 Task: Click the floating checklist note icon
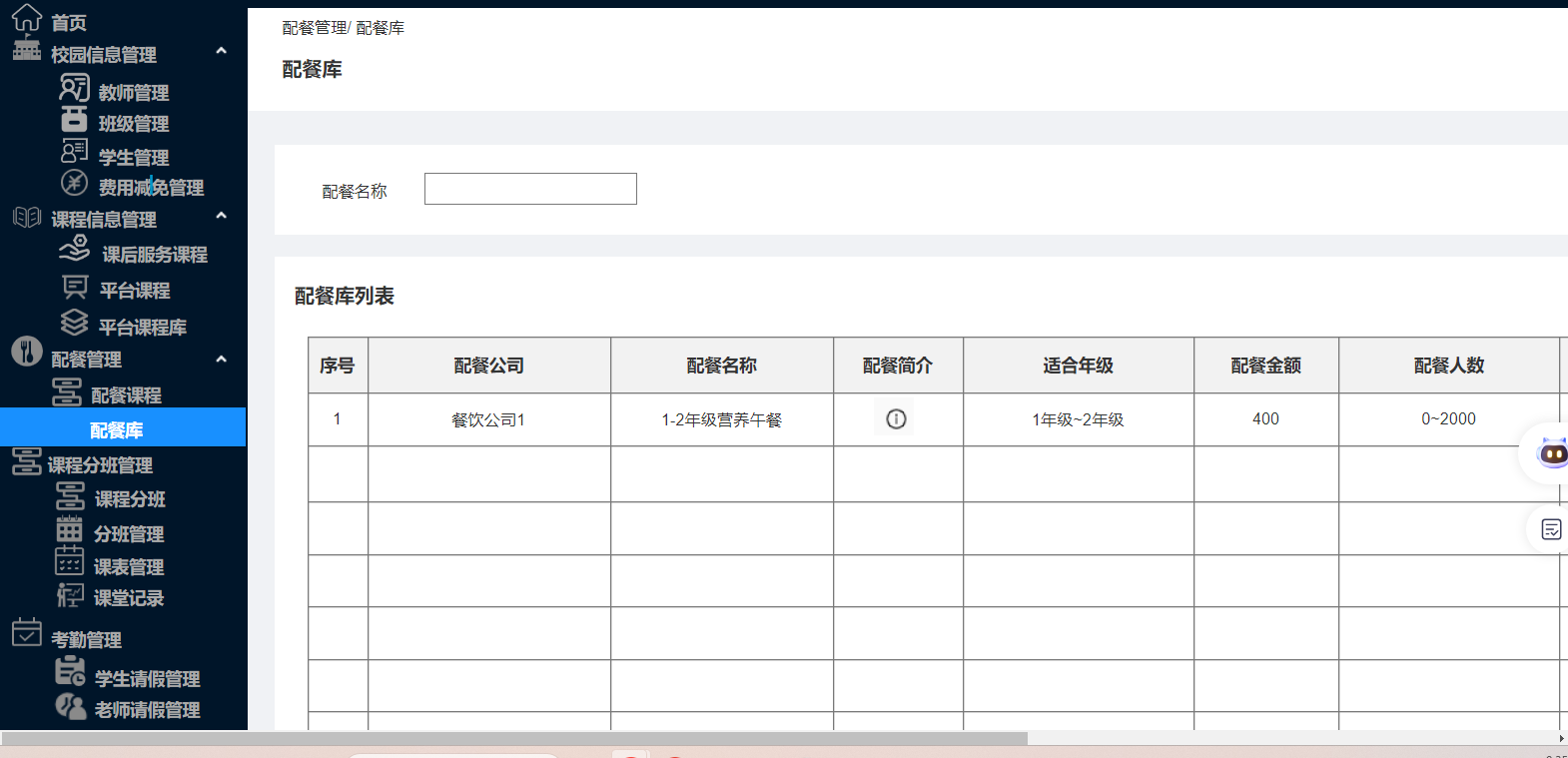(1551, 529)
